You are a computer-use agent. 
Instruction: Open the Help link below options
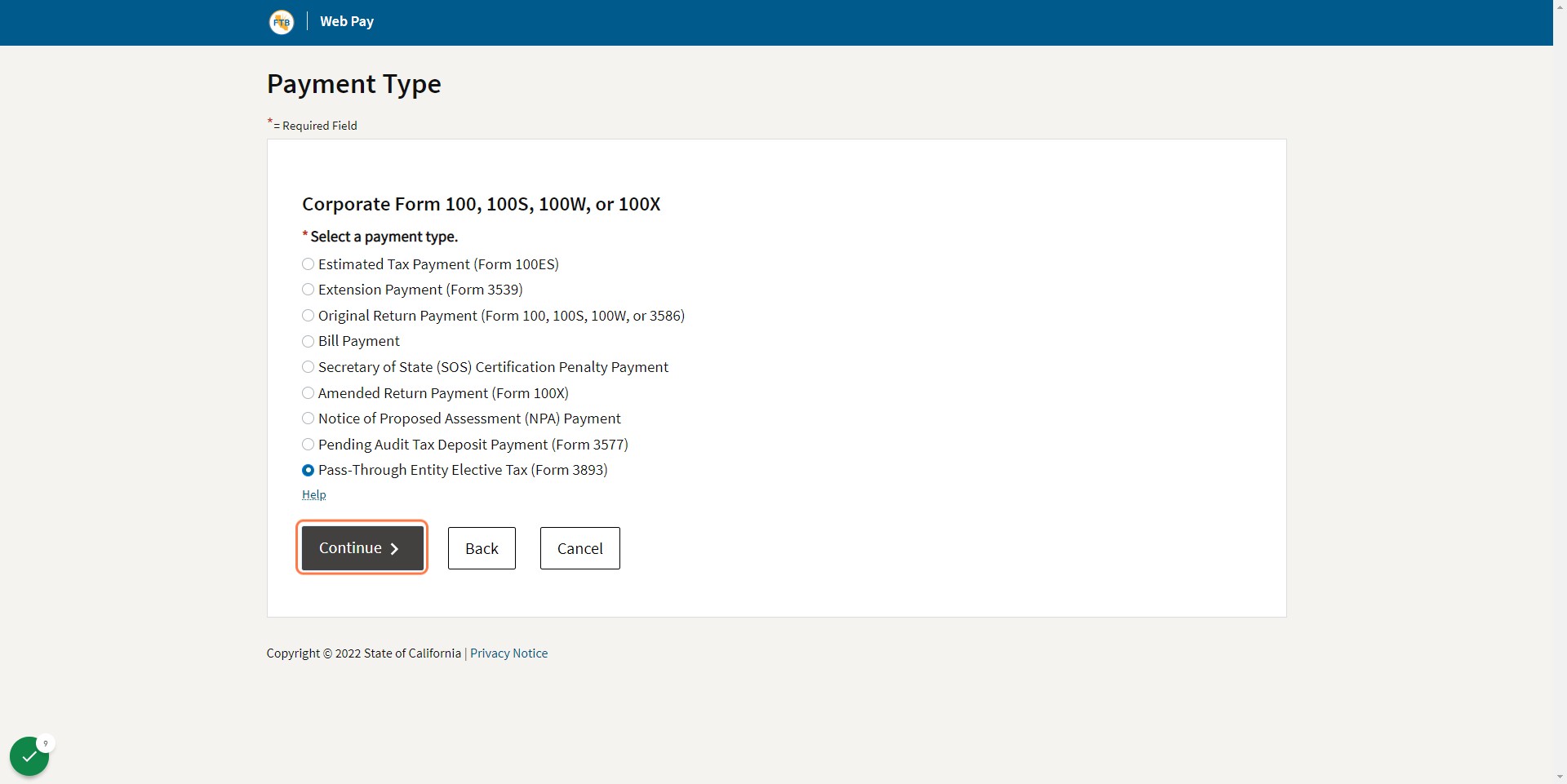coord(314,494)
